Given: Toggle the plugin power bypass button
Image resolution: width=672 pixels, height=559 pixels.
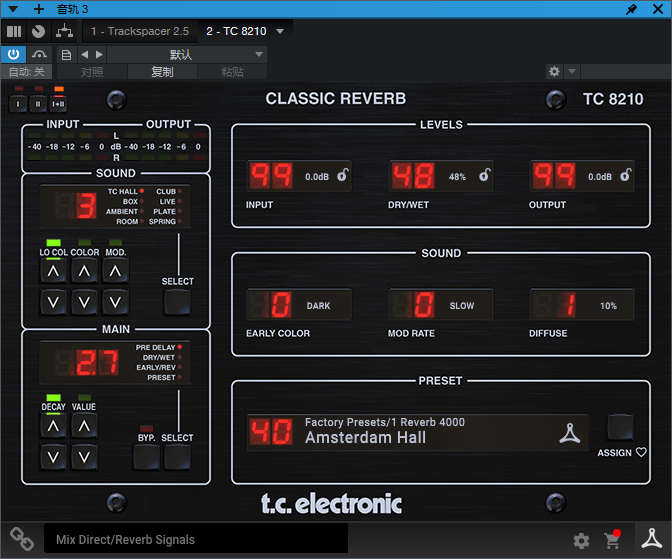Looking at the screenshot, I should click(14, 54).
